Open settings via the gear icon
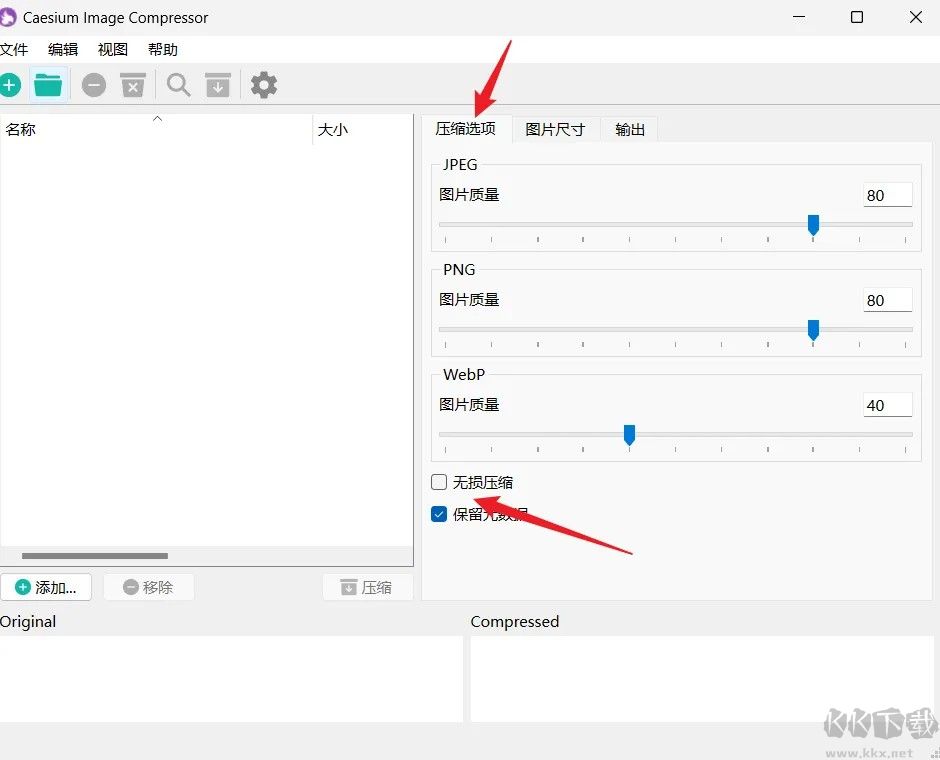Screen dimensions: 940x760 tap(263, 85)
